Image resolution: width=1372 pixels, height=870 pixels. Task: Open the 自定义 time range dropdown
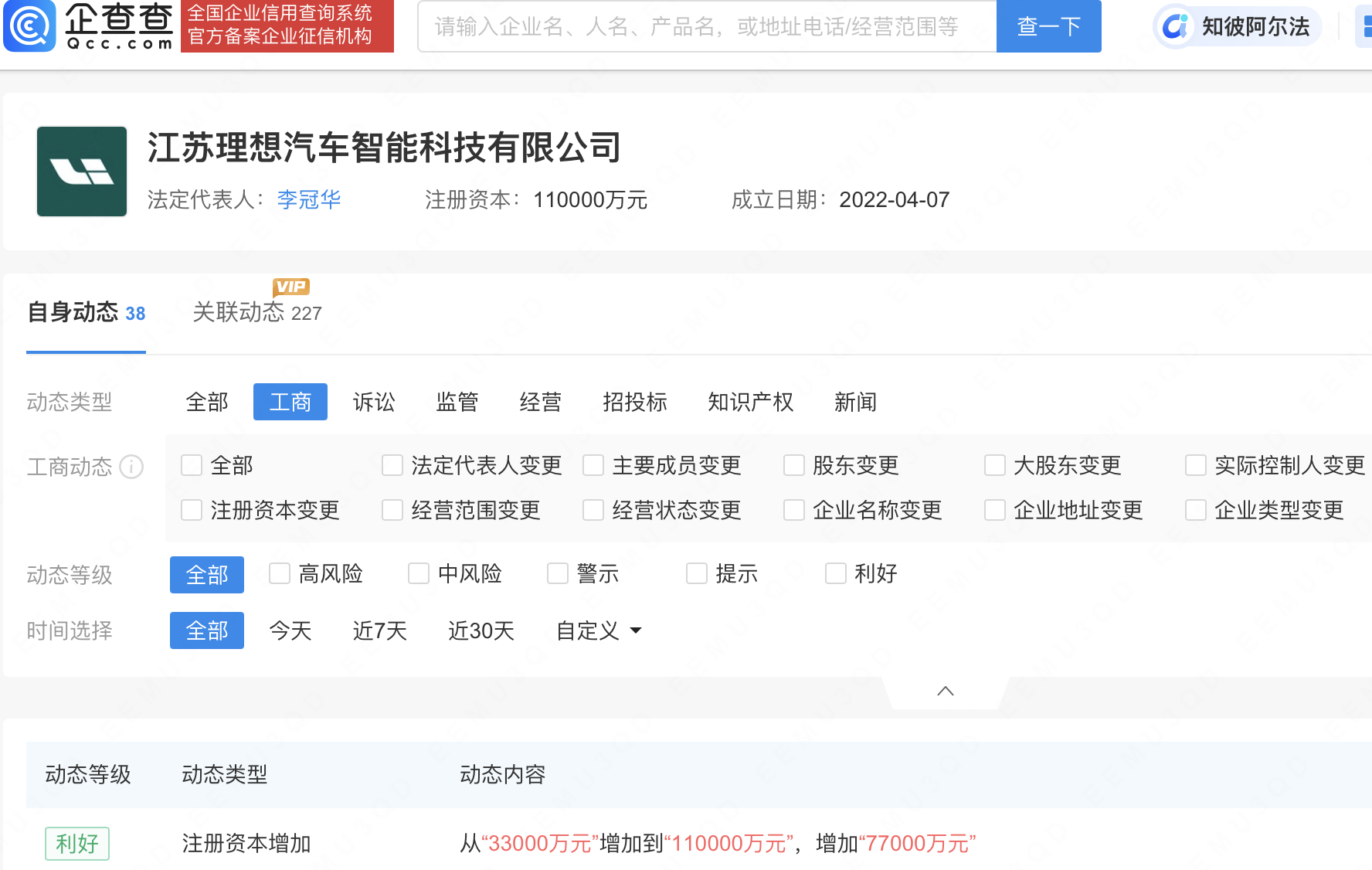click(x=599, y=630)
